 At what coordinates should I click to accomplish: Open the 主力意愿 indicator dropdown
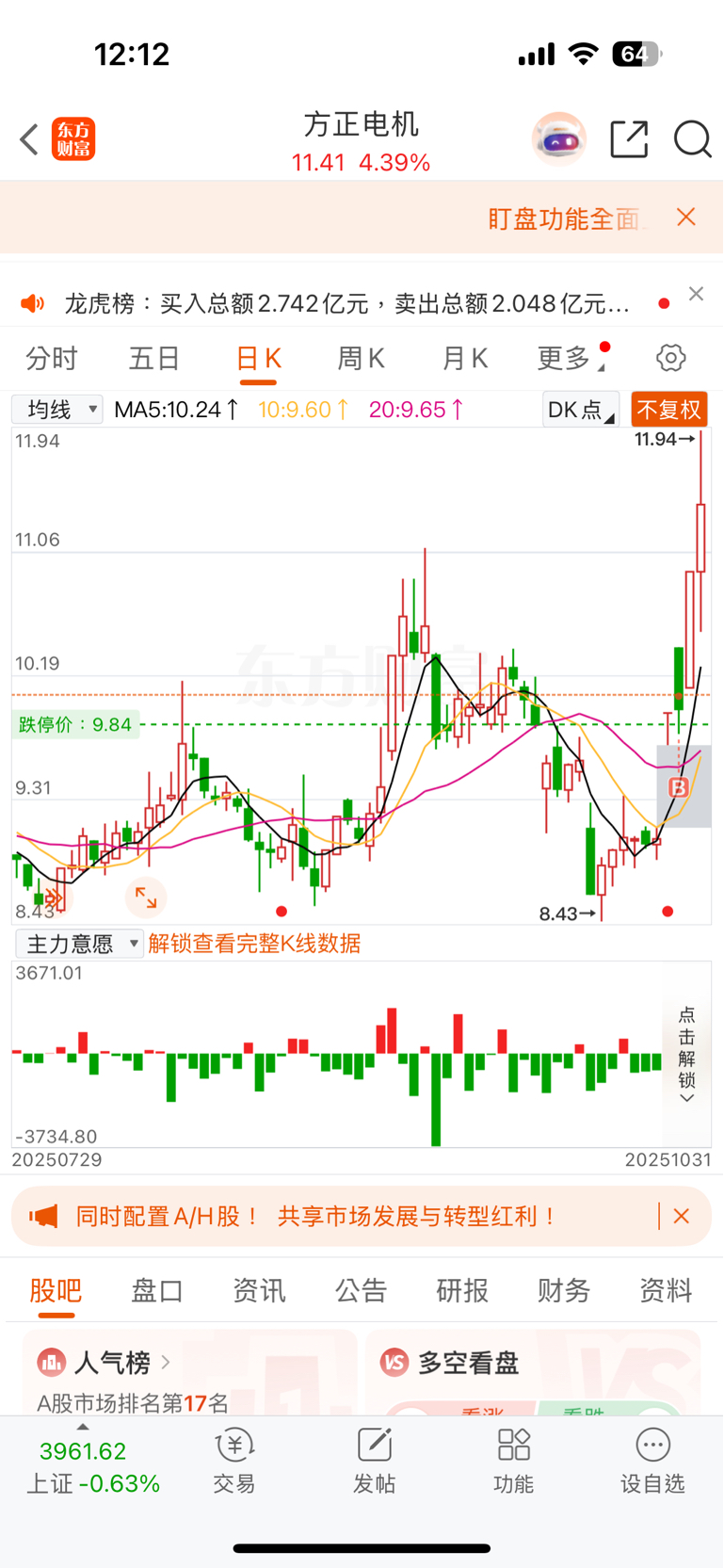[79, 944]
